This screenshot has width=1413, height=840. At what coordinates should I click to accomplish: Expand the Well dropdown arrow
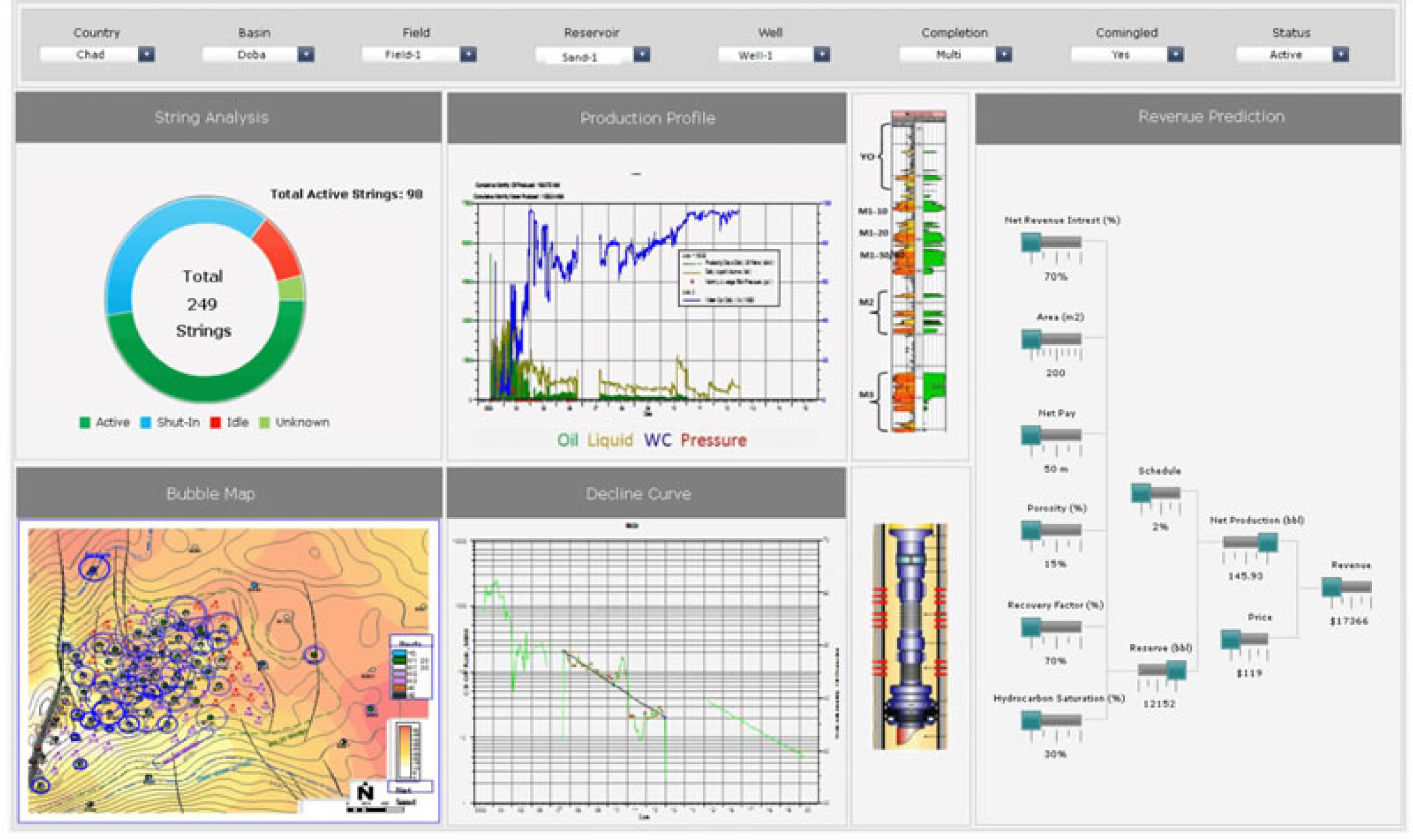click(822, 55)
